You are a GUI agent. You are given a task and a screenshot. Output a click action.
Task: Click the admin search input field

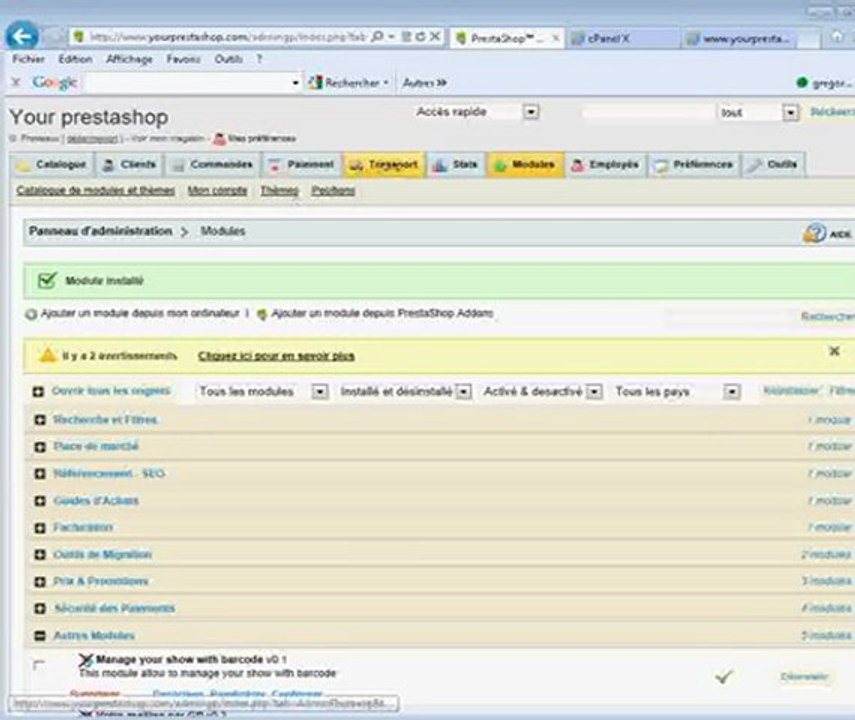point(648,112)
